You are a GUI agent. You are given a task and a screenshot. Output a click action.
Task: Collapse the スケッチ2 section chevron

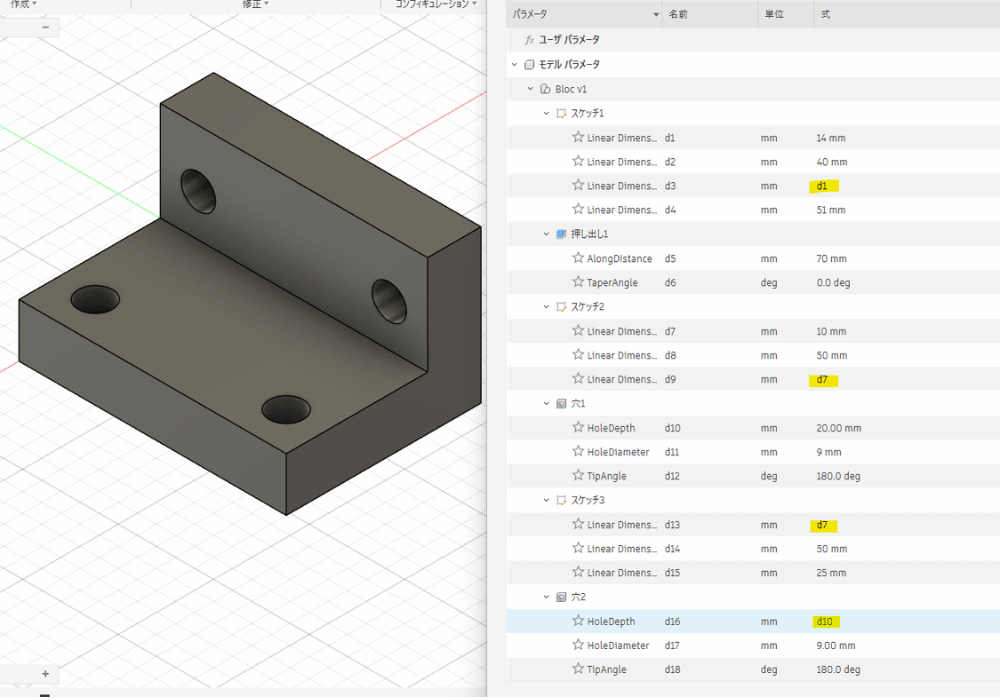[546, 307]
